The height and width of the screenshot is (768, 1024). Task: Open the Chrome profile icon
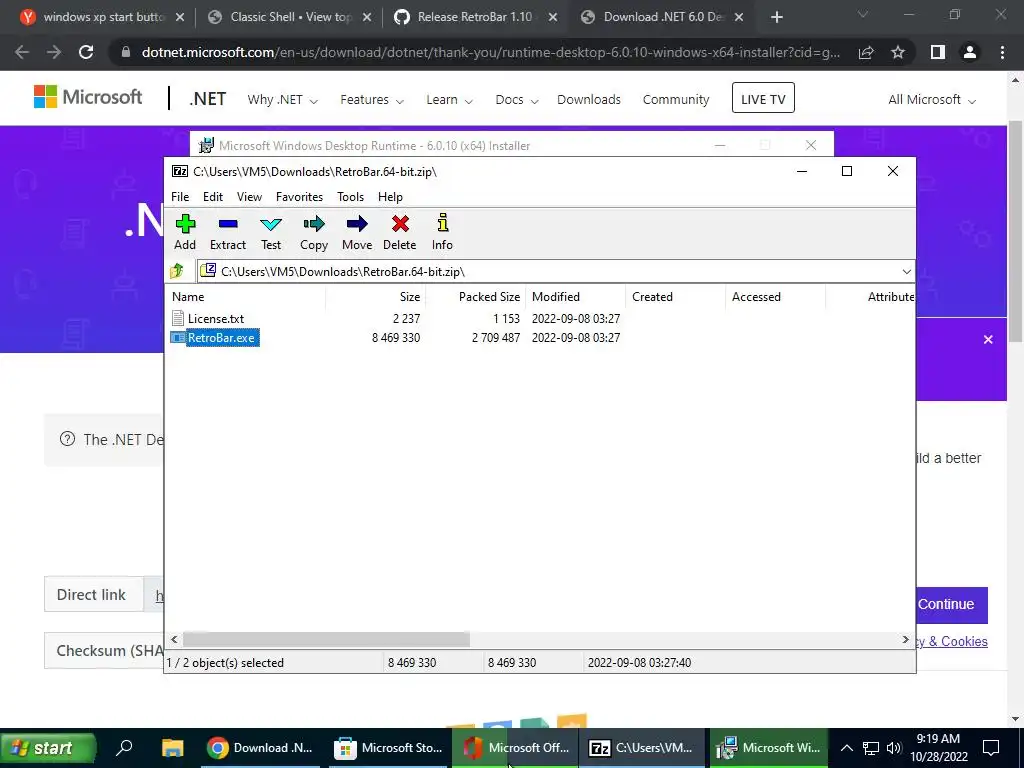click(970, 52)
